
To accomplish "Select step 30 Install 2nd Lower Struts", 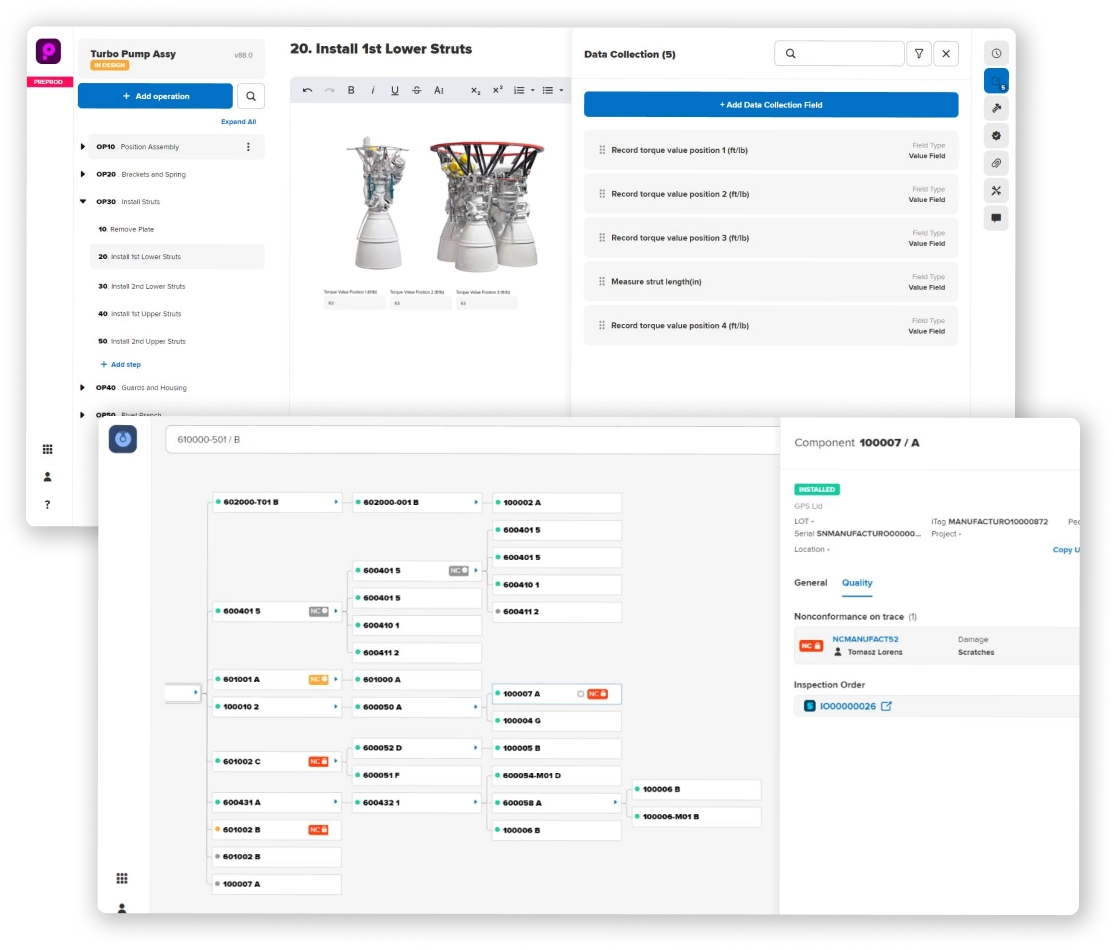I will tap(148, 286).
